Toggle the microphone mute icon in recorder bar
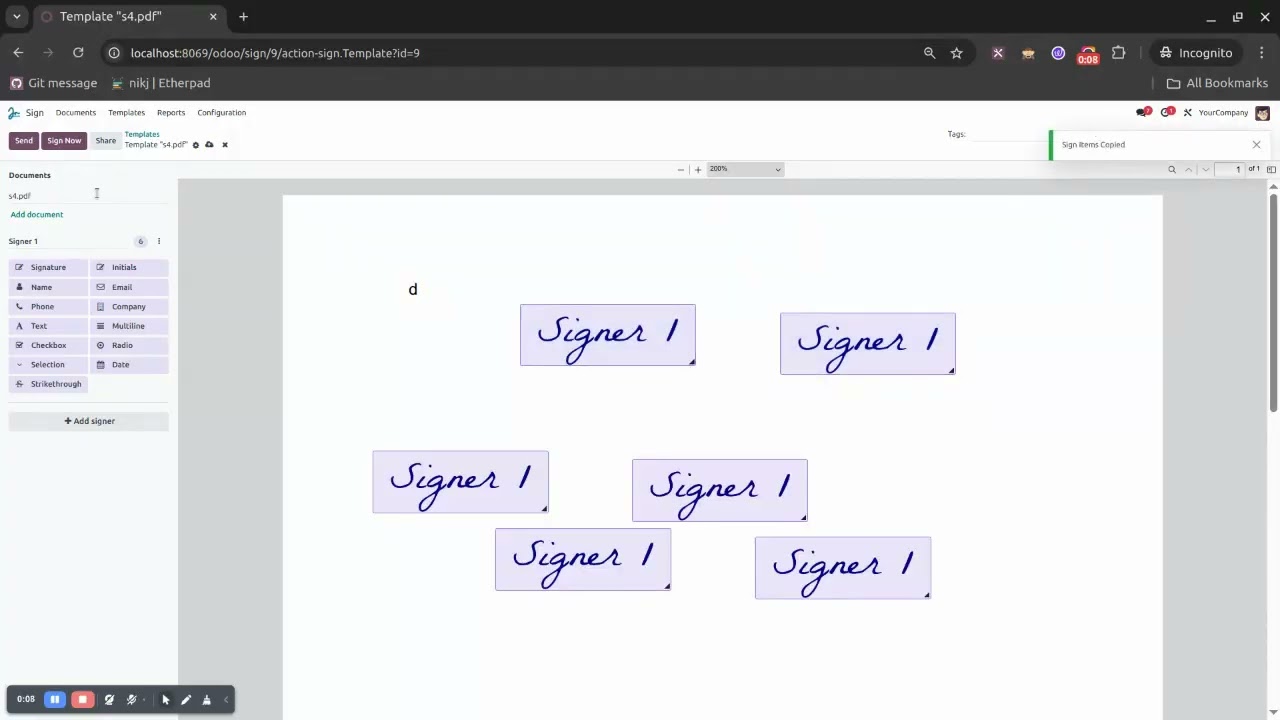1280x720 pixels. point(131,700)
